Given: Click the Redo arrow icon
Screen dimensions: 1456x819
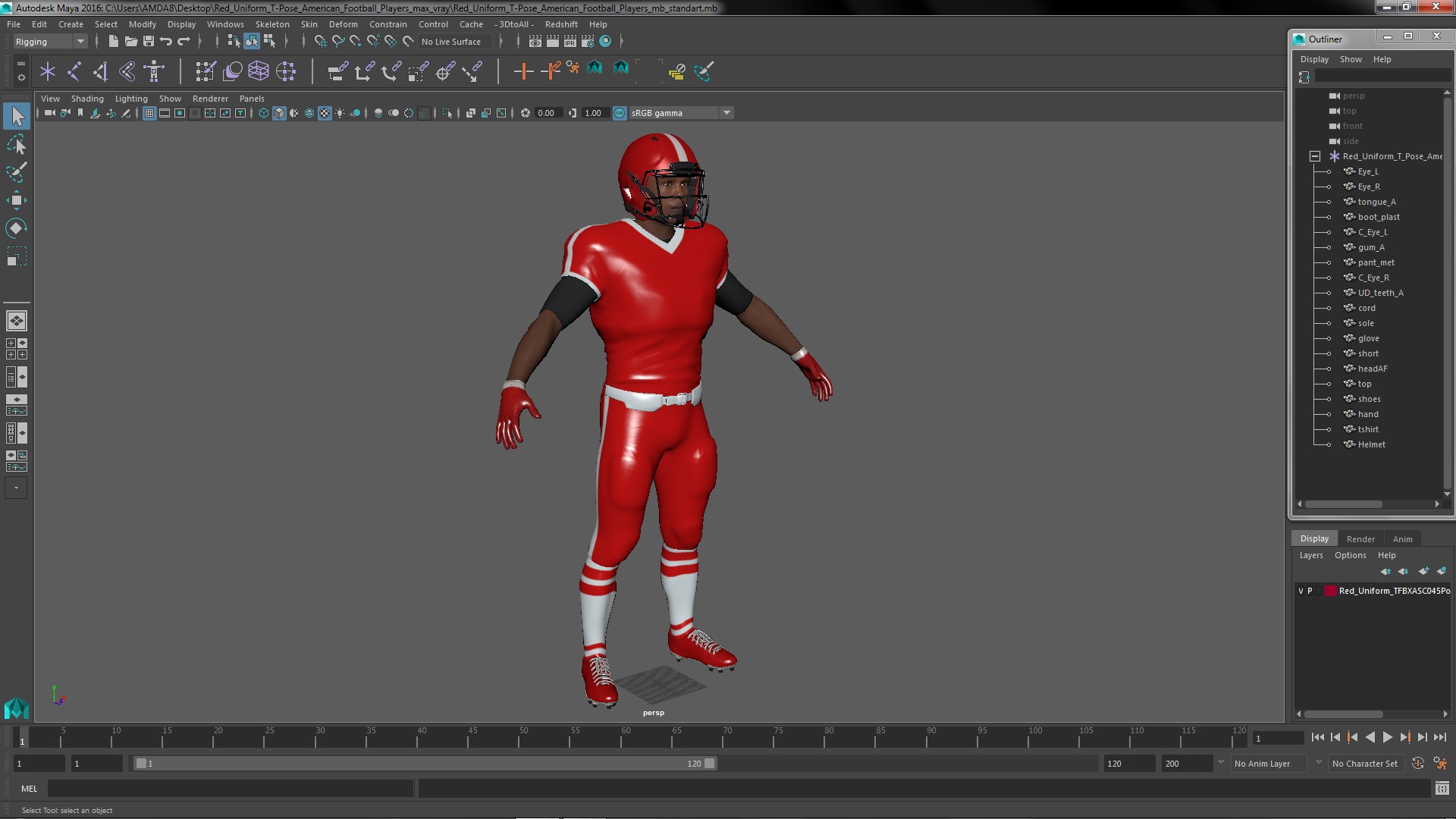Looking at the screenshot, I should (x=184, y=41).
